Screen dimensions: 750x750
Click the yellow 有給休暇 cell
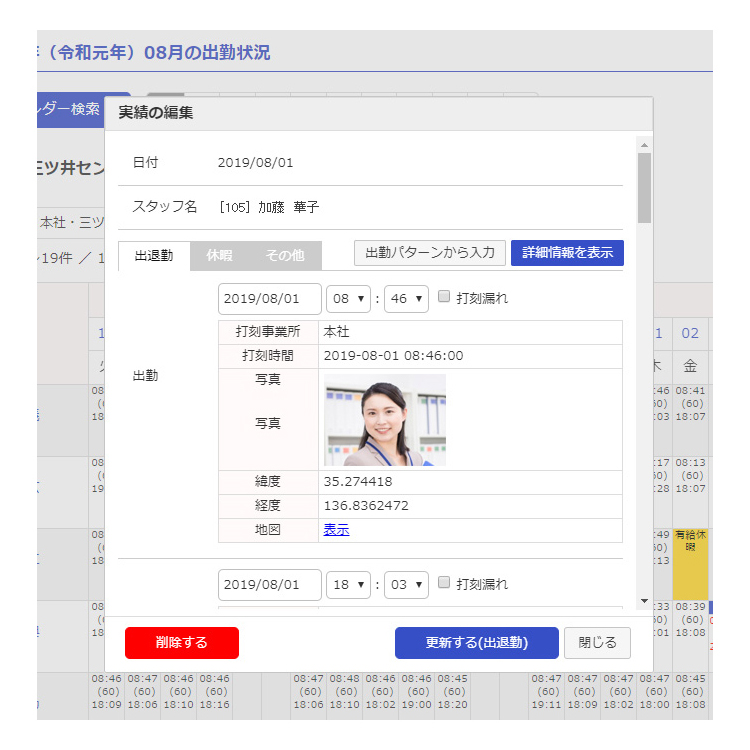point(690,564)
